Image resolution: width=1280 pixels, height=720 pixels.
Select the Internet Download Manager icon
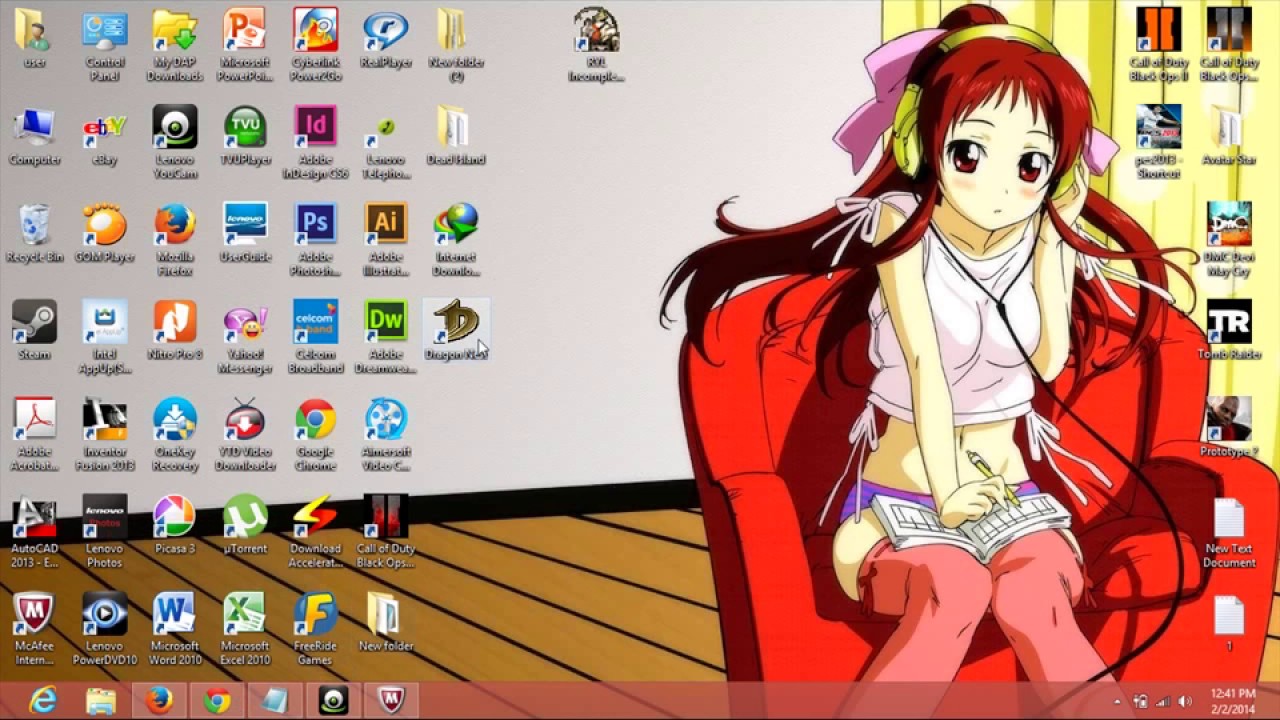pos(456,240)
